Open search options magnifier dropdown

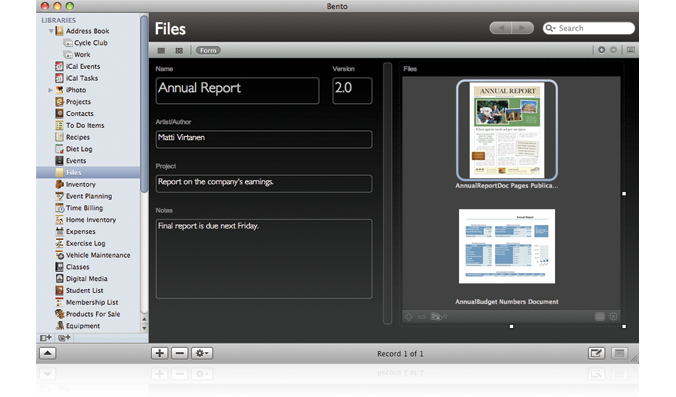tap(550, 28)
